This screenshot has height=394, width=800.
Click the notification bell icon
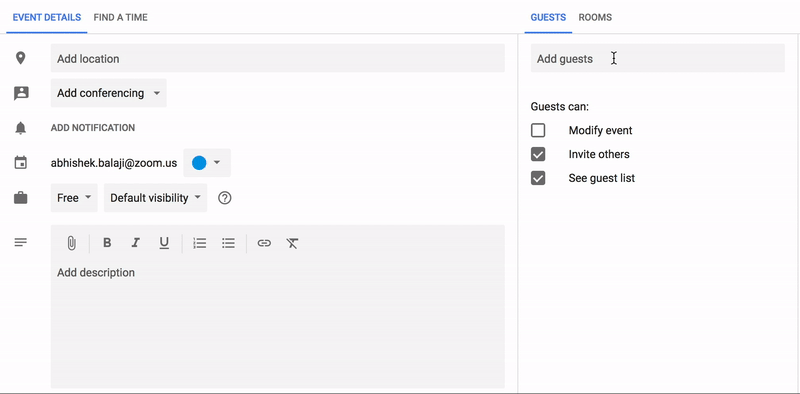click(20, 128)
